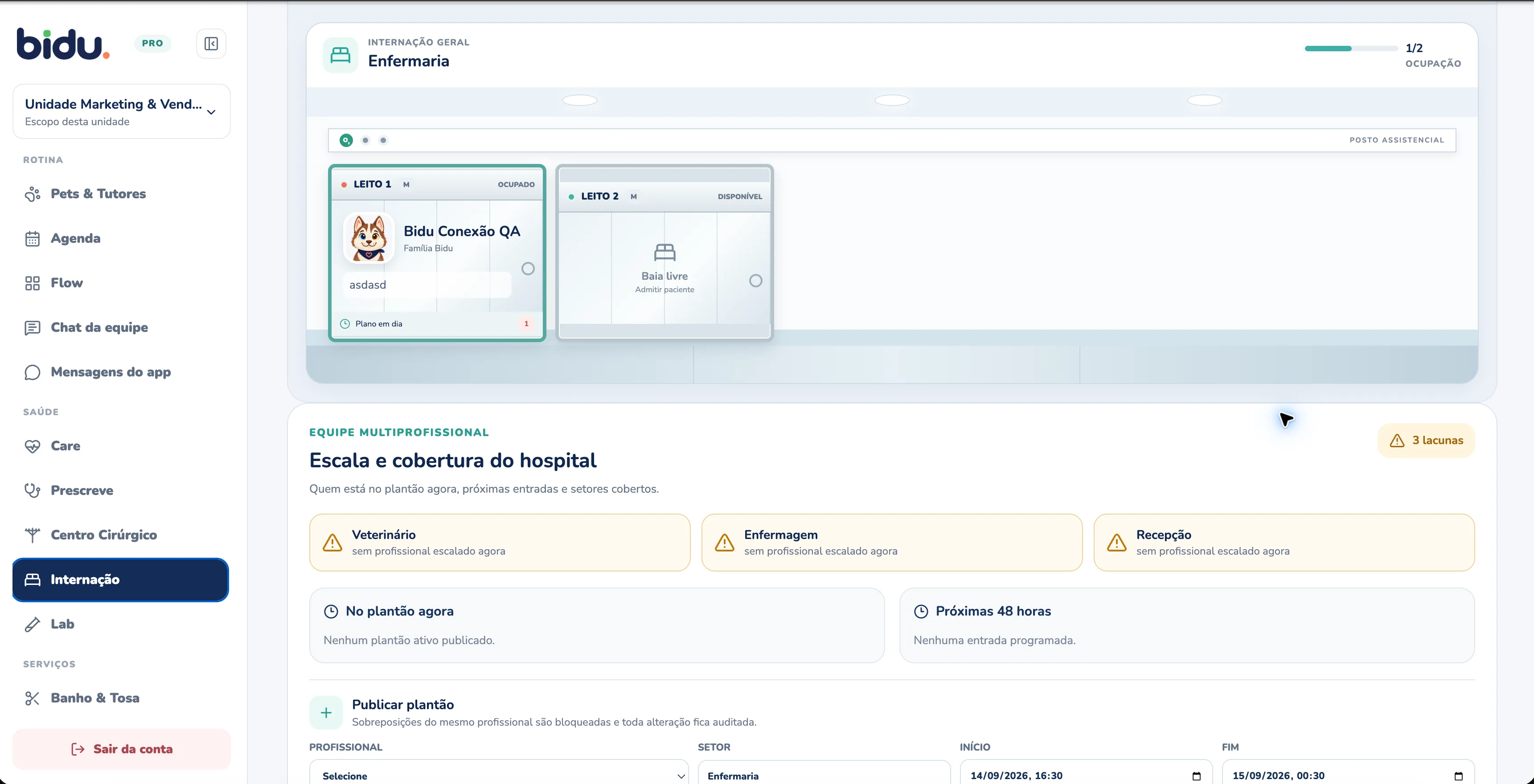Screen dimensions: 1534x784
Task: Click the Agenda calendar icon
Action: 32,239
